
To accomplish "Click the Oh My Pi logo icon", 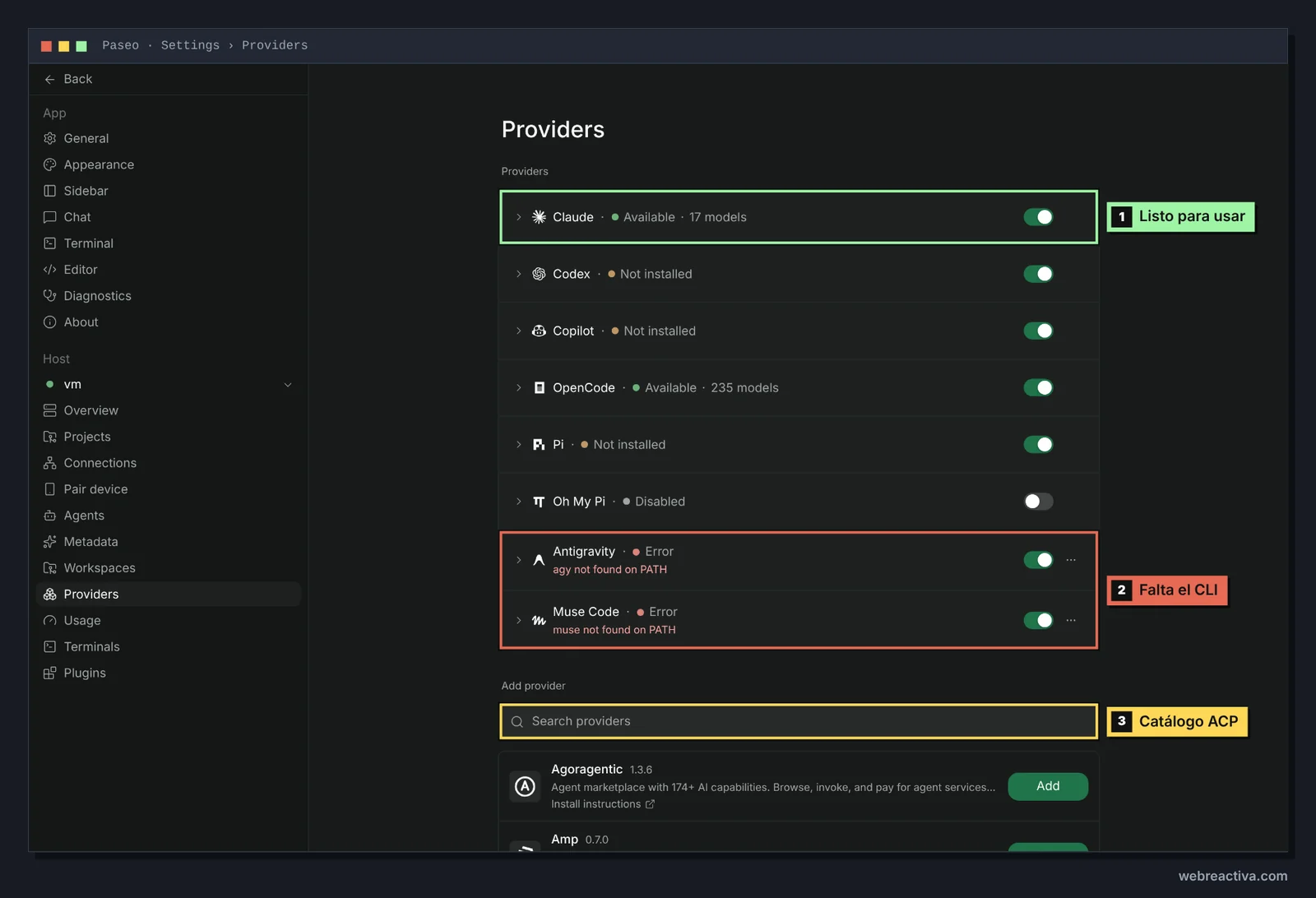I will (x=539, y=502).
